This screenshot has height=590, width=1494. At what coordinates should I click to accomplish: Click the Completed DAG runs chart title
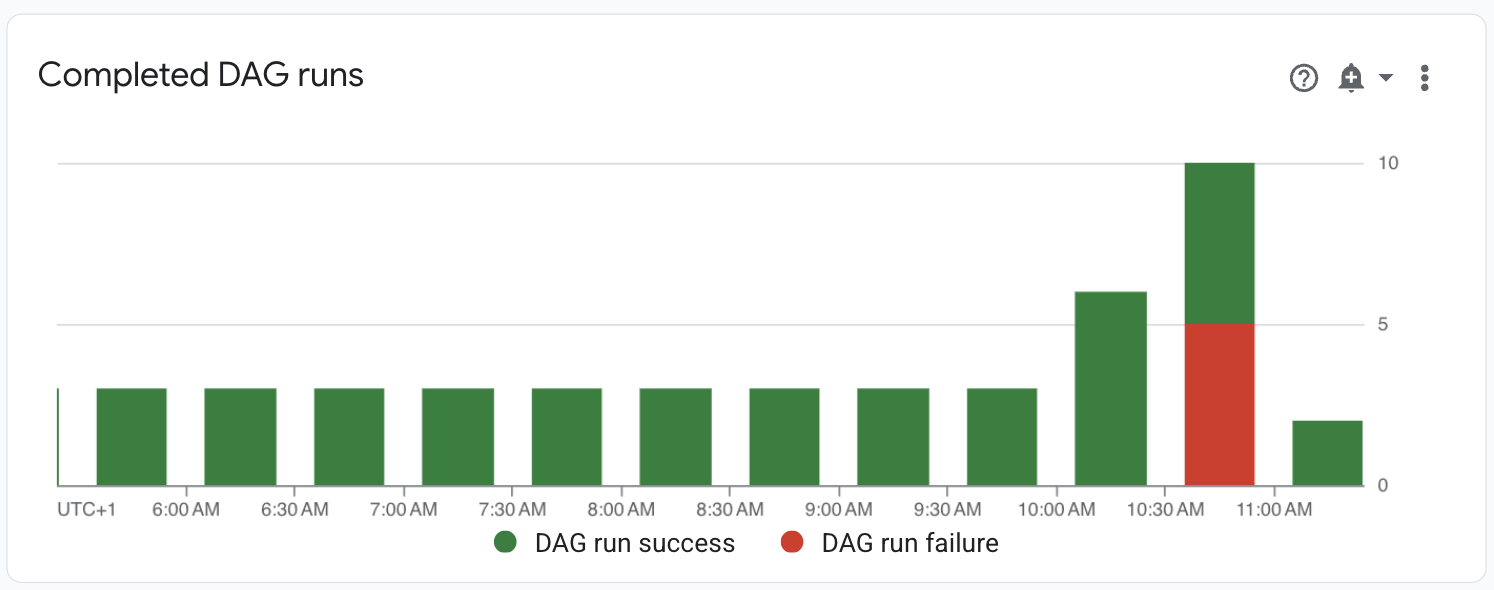201,75
